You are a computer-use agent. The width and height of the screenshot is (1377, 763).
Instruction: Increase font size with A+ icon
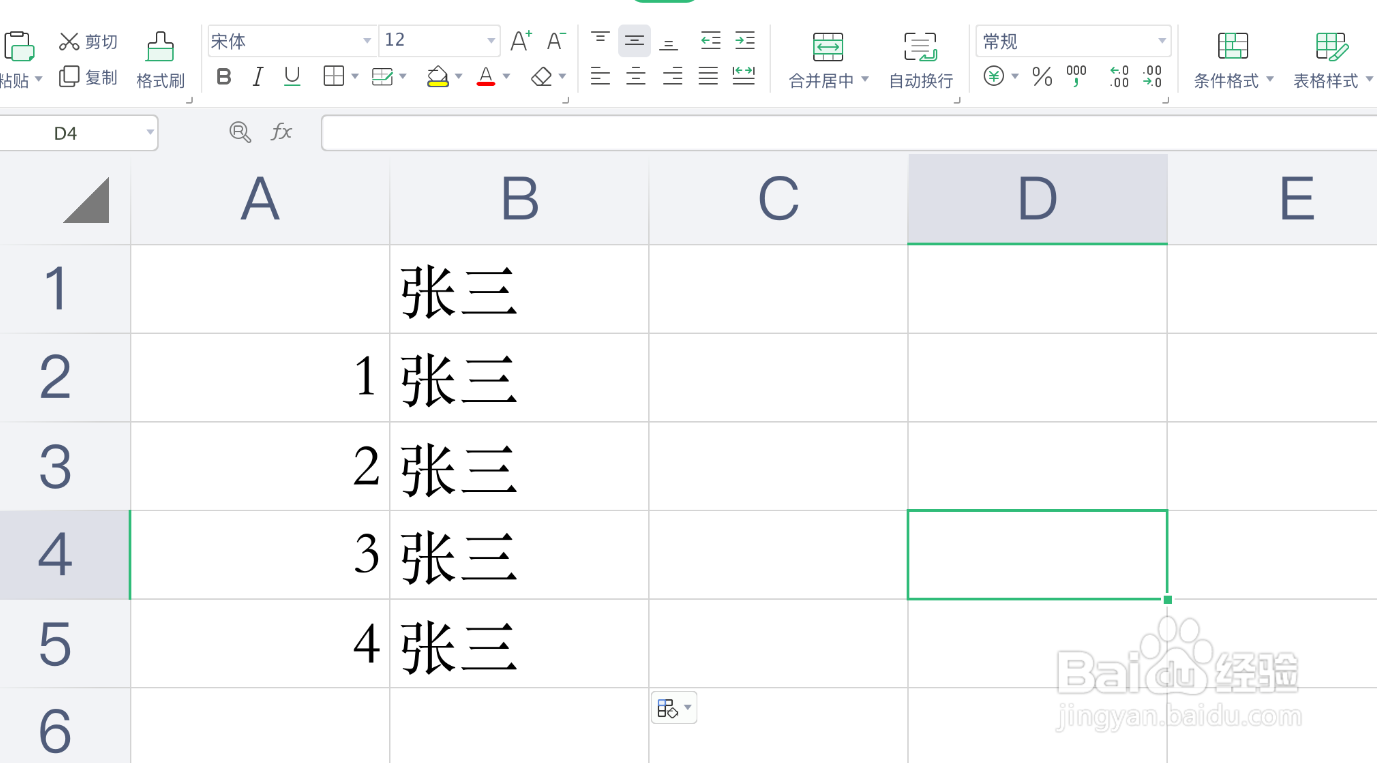pyautogui.click(x=520, y=41)
